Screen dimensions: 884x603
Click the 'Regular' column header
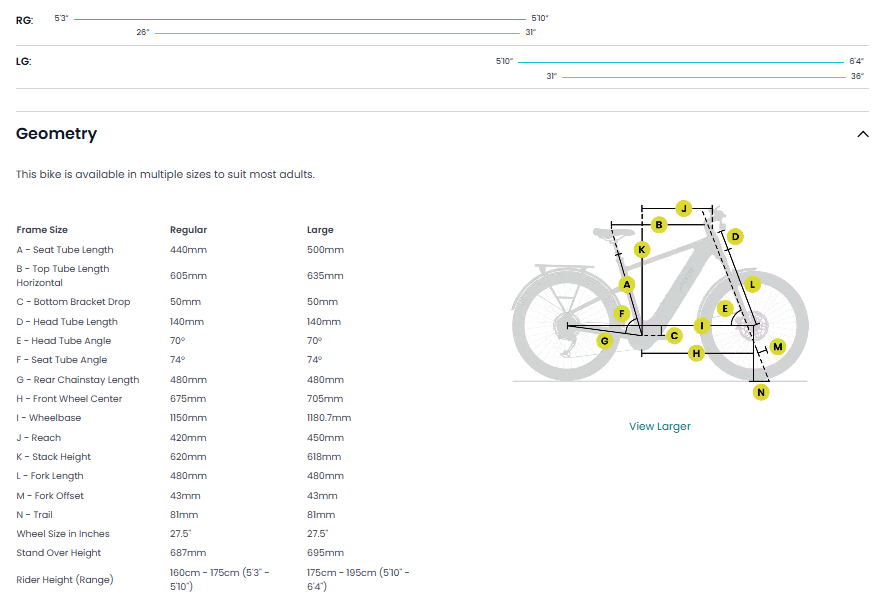point(188,230)
